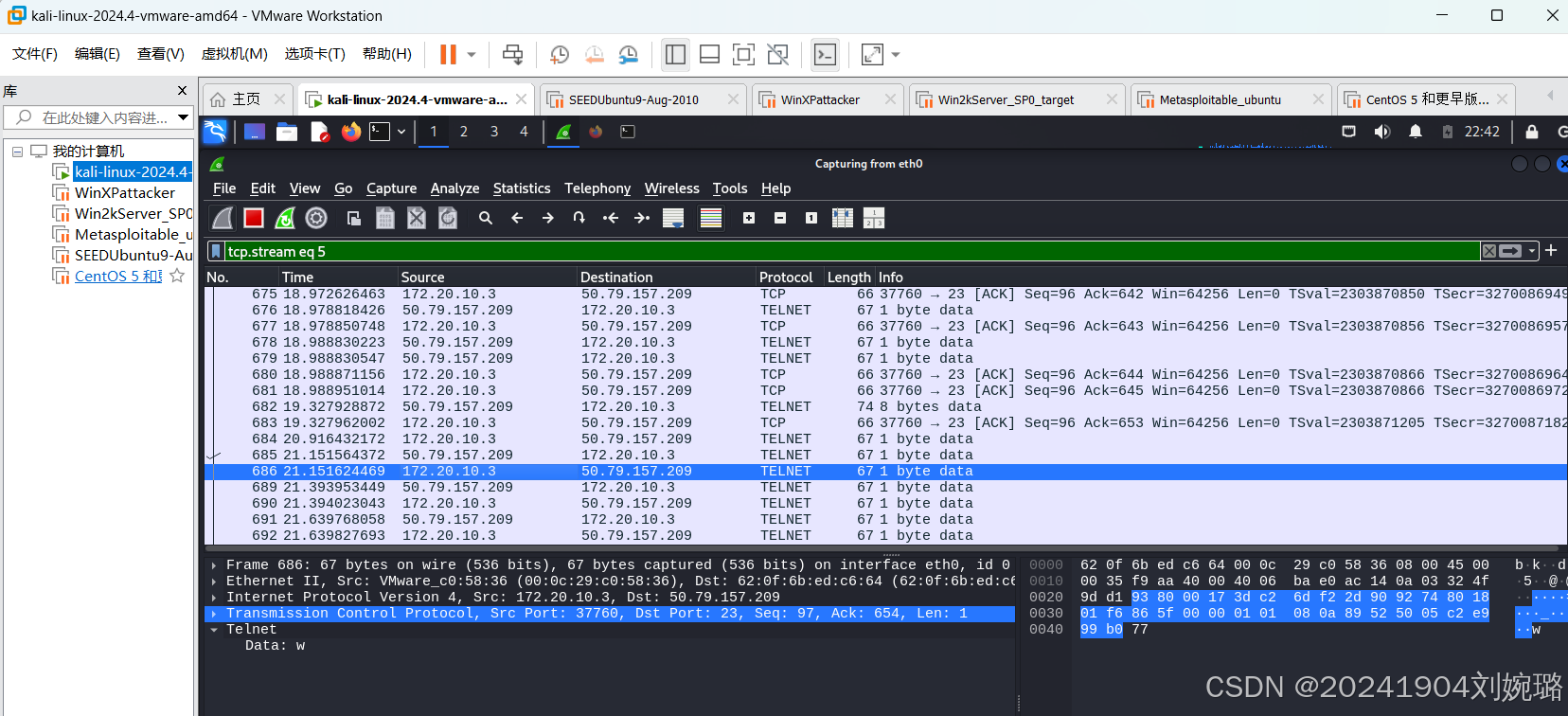1568x716 pixels.
Task: Open the Kali applications menu
Action: tap(216, 132)
